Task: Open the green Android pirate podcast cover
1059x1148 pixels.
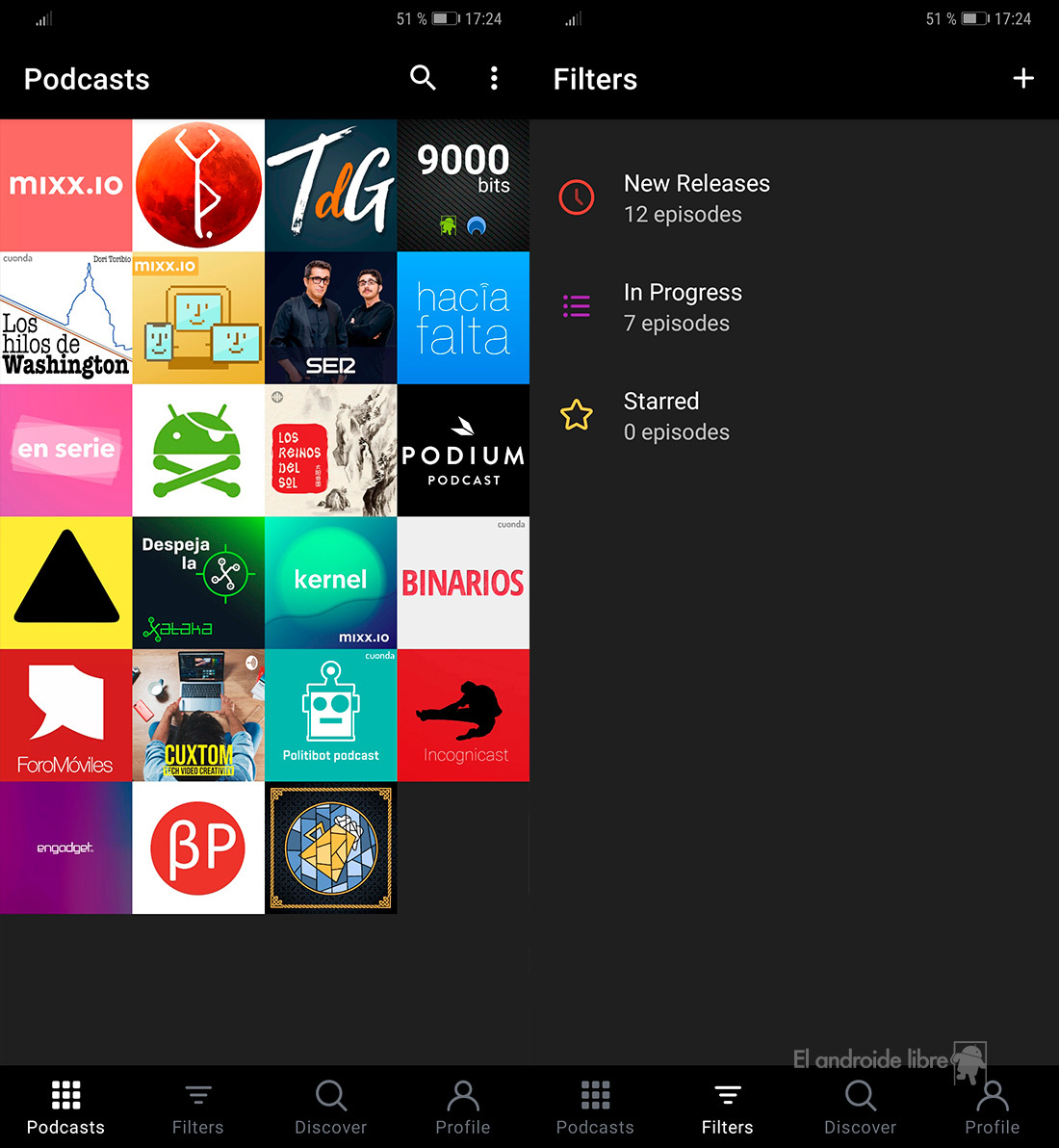Action: (x=198, y=451)
